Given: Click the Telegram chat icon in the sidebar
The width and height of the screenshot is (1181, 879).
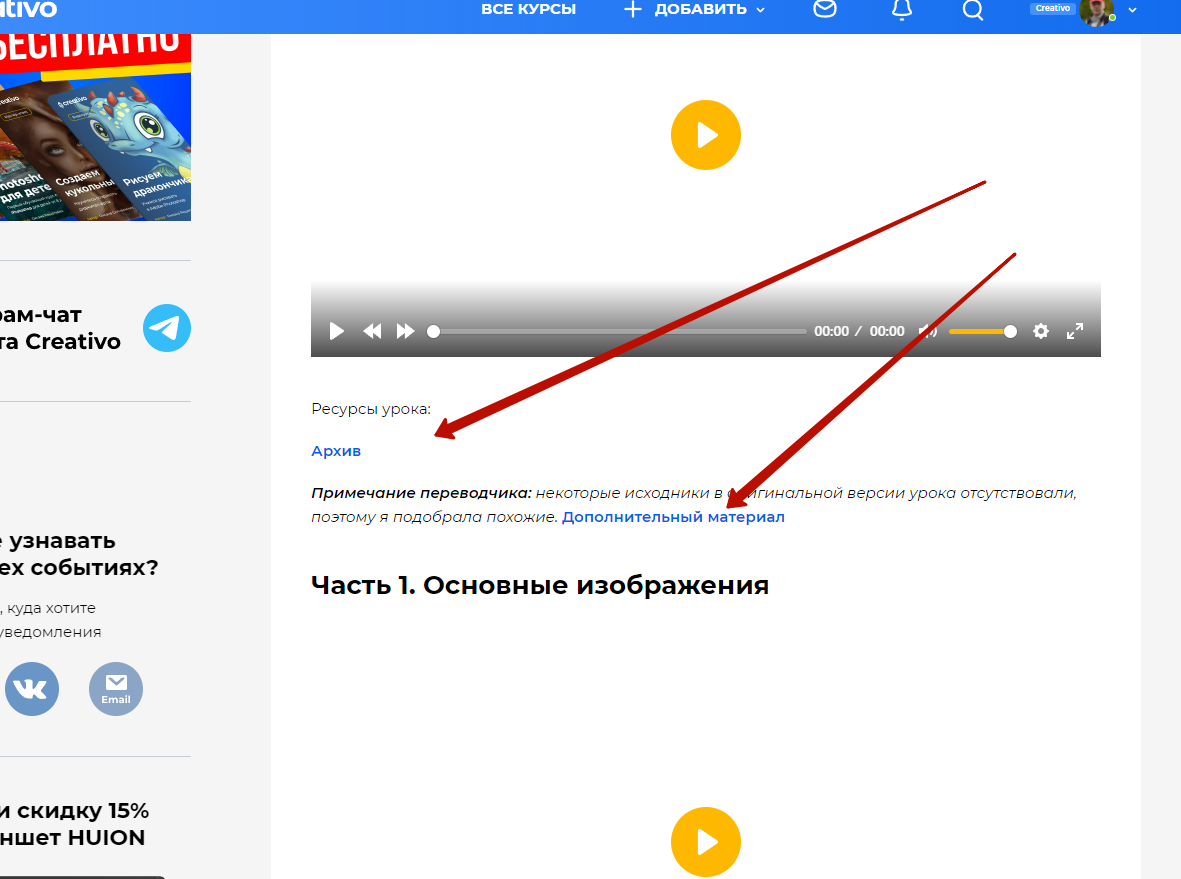Looking at the screenshot, I should click(166, 328).
